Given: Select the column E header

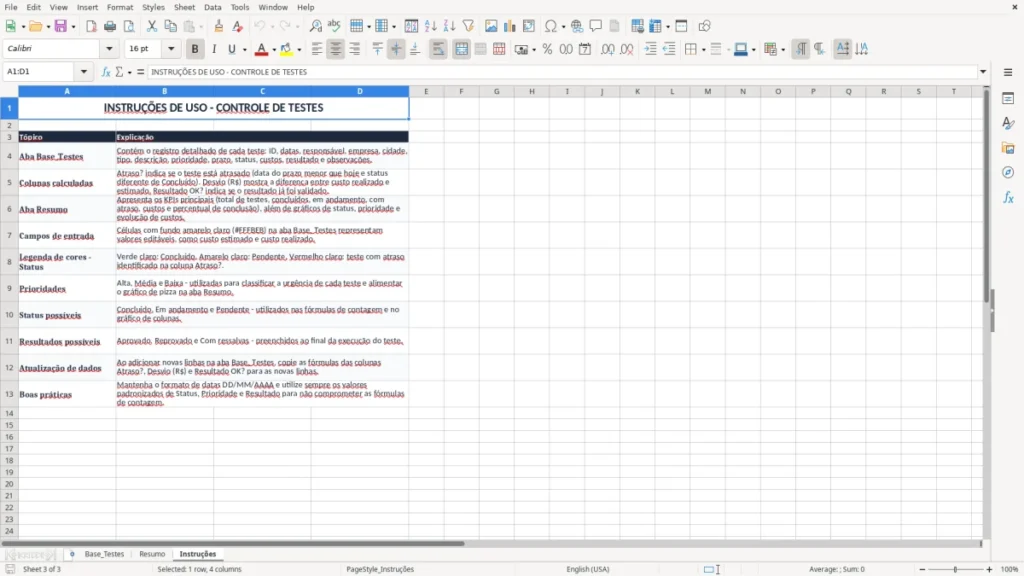Looking at the screenshot, I should point(426,91).
